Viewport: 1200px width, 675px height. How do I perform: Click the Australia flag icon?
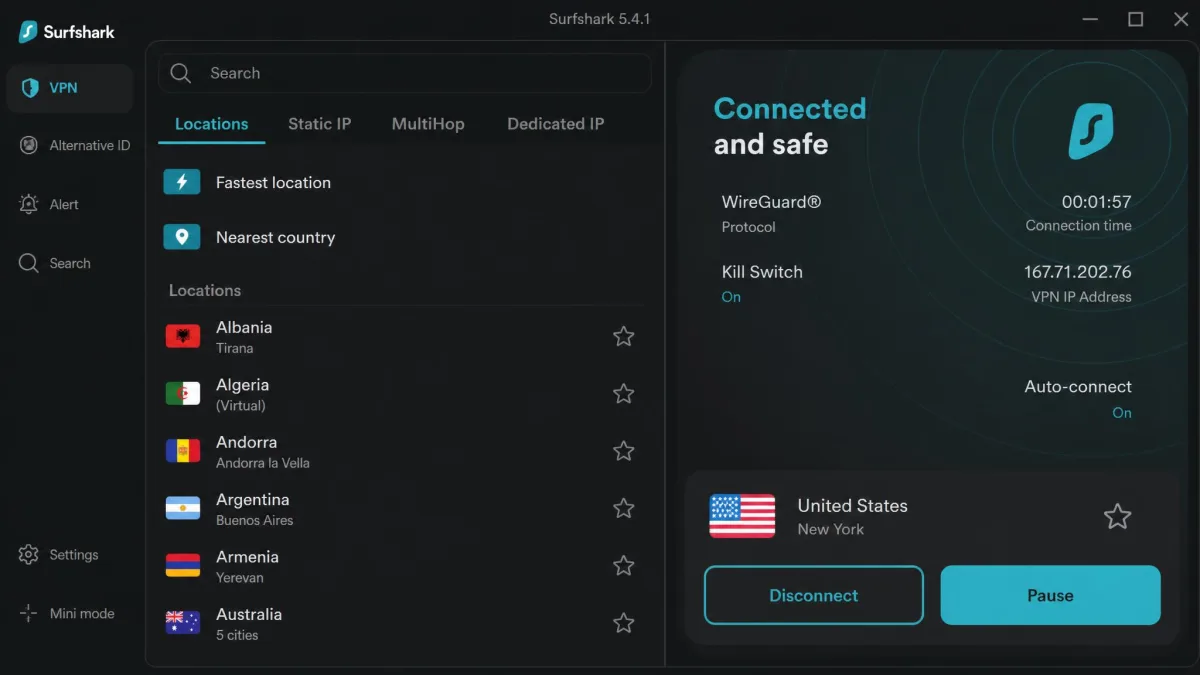pos(183,623)
